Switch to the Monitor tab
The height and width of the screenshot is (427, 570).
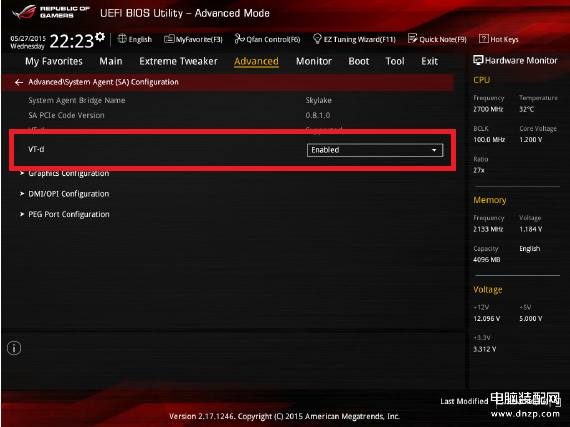[x=314, y=61]
